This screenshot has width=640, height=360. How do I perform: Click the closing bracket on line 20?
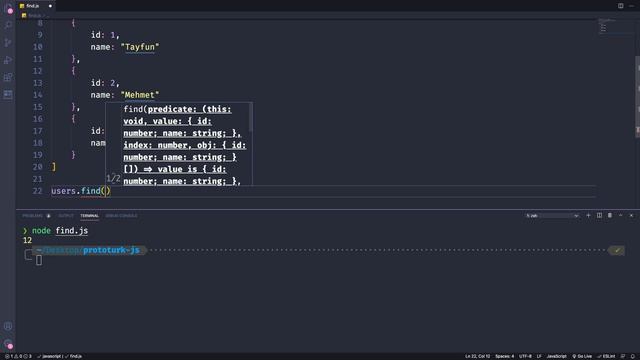pos(54,167)
